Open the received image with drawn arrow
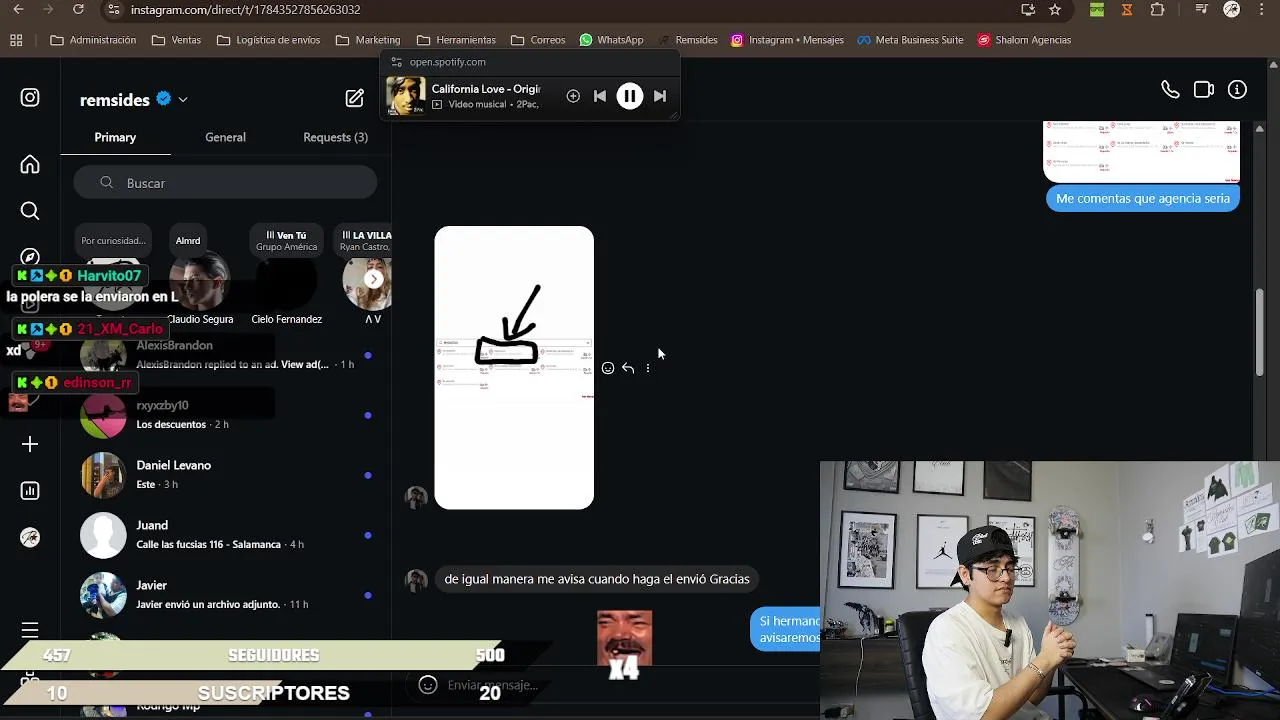Image resolution: width=1280 pixels, height=720 pixels. point(514,368)
